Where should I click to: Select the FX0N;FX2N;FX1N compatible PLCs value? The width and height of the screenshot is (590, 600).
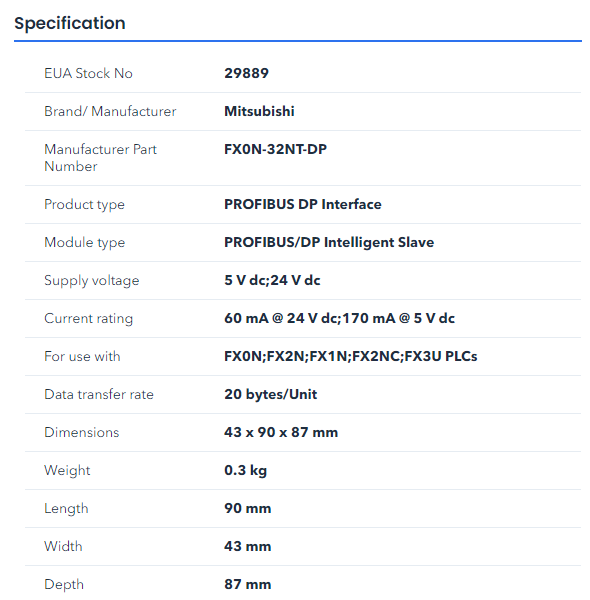click(x=350, y=356)
